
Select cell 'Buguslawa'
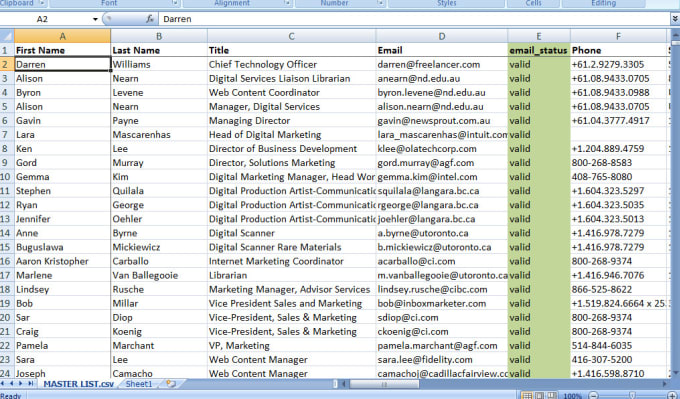[x=62, y=247]
